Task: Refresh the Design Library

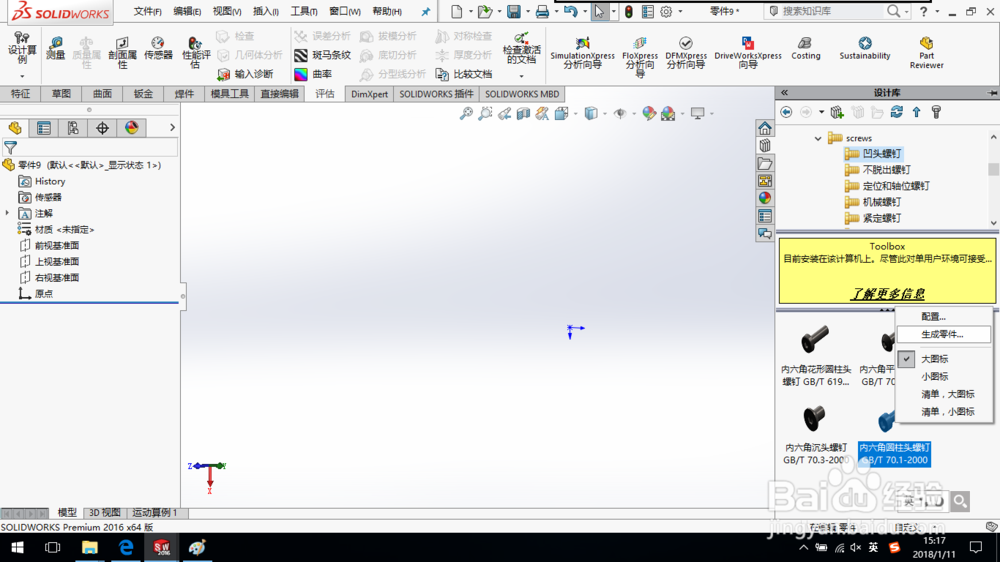Action: click(x=896, y=112)
